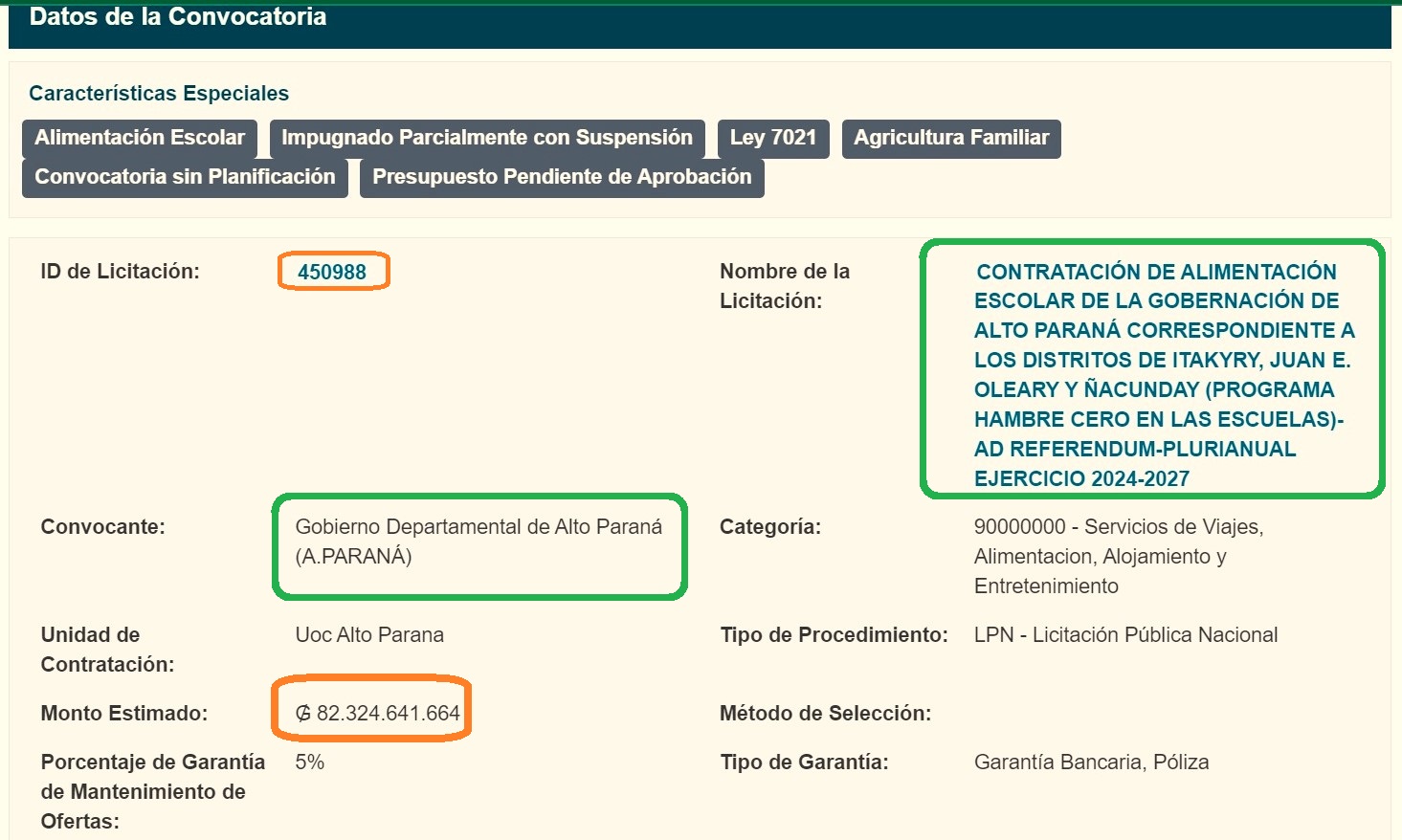1402x840 pixels.
Task: Select the Presupuesto Pendiente de Aprobación tag
Action: click(x=562, y=177)
